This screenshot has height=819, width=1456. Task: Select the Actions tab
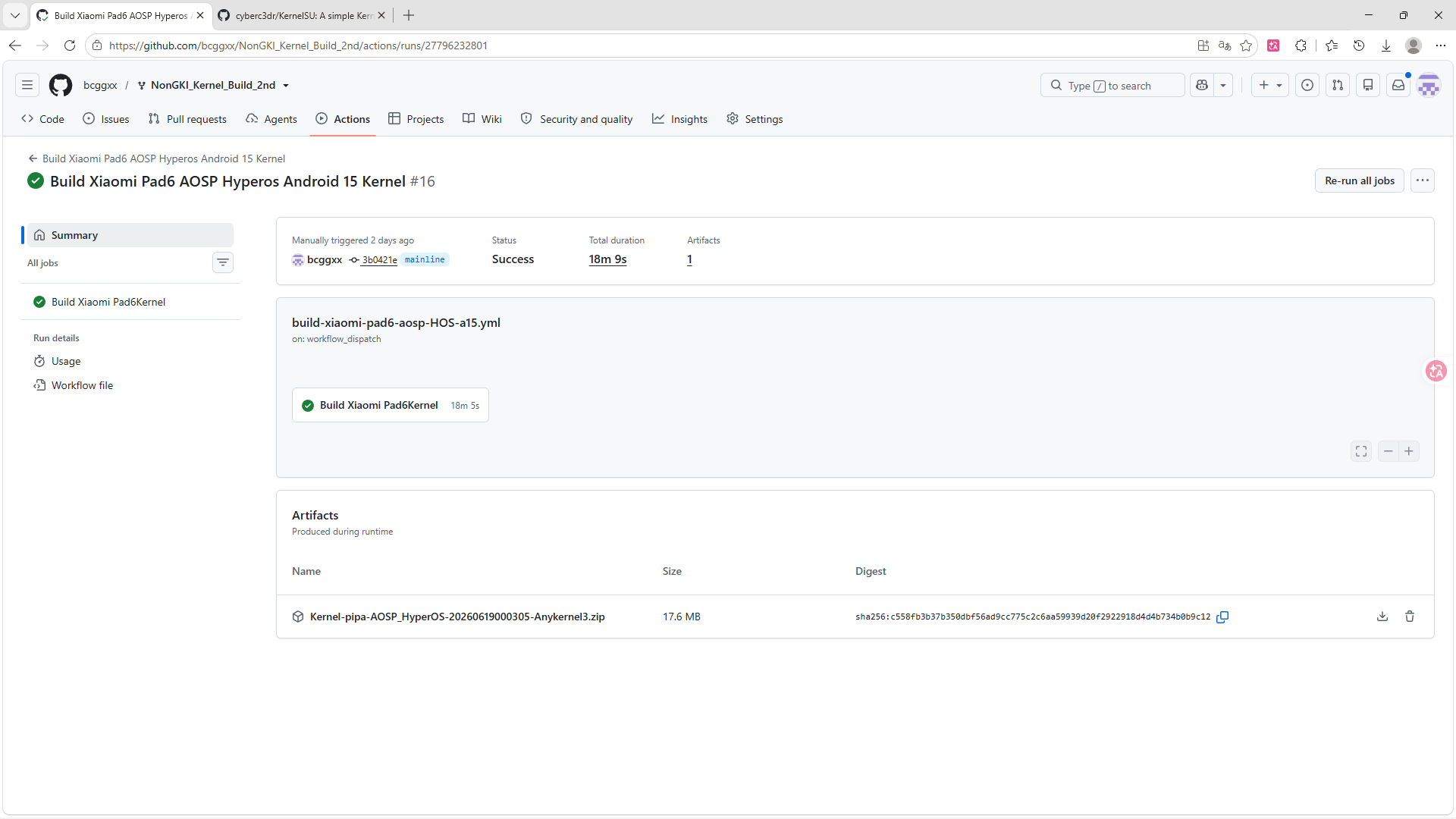pyautogui.click(x=343, y=119)
